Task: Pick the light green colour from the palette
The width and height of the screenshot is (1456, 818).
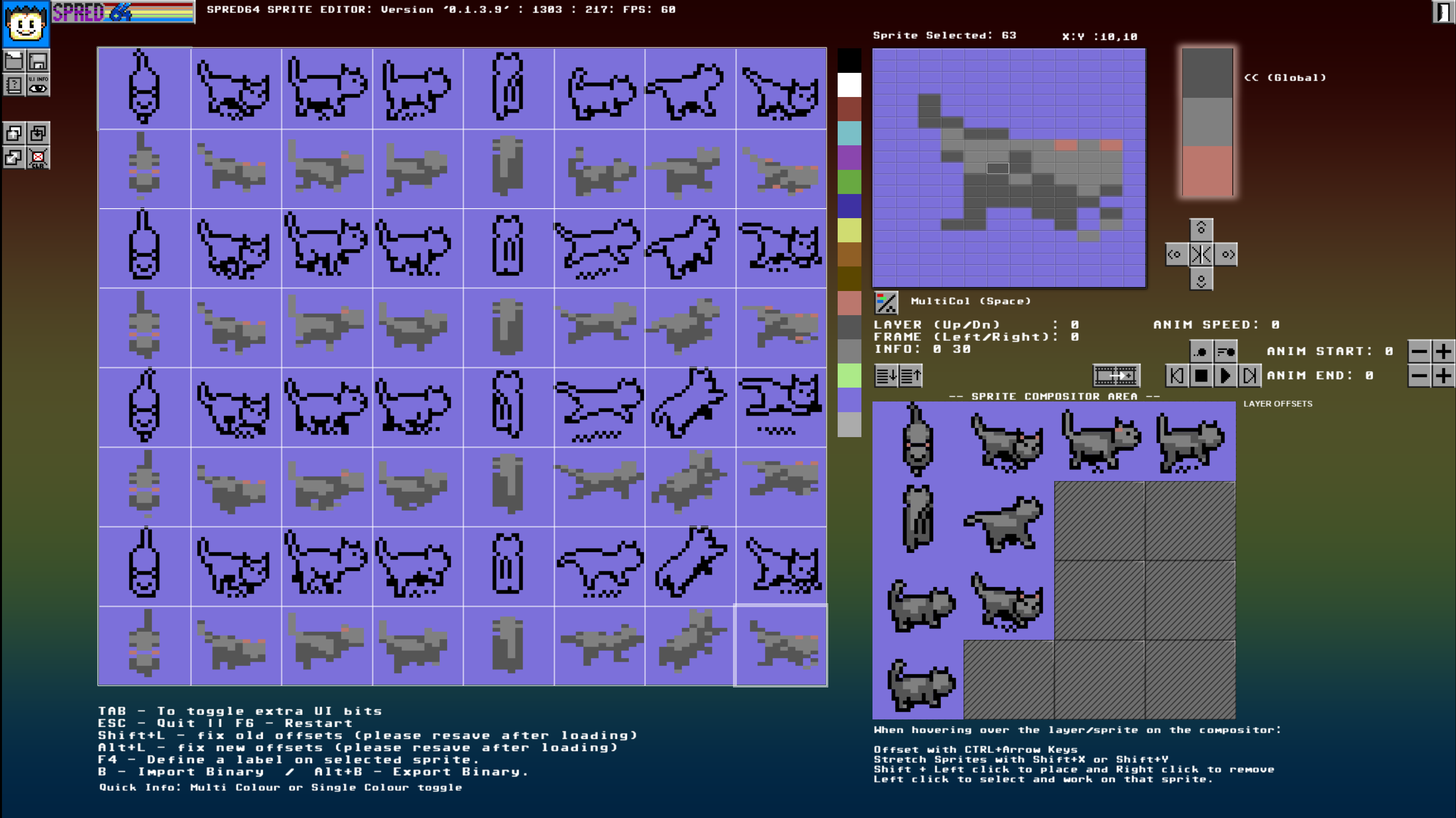Action: point(850,376)
